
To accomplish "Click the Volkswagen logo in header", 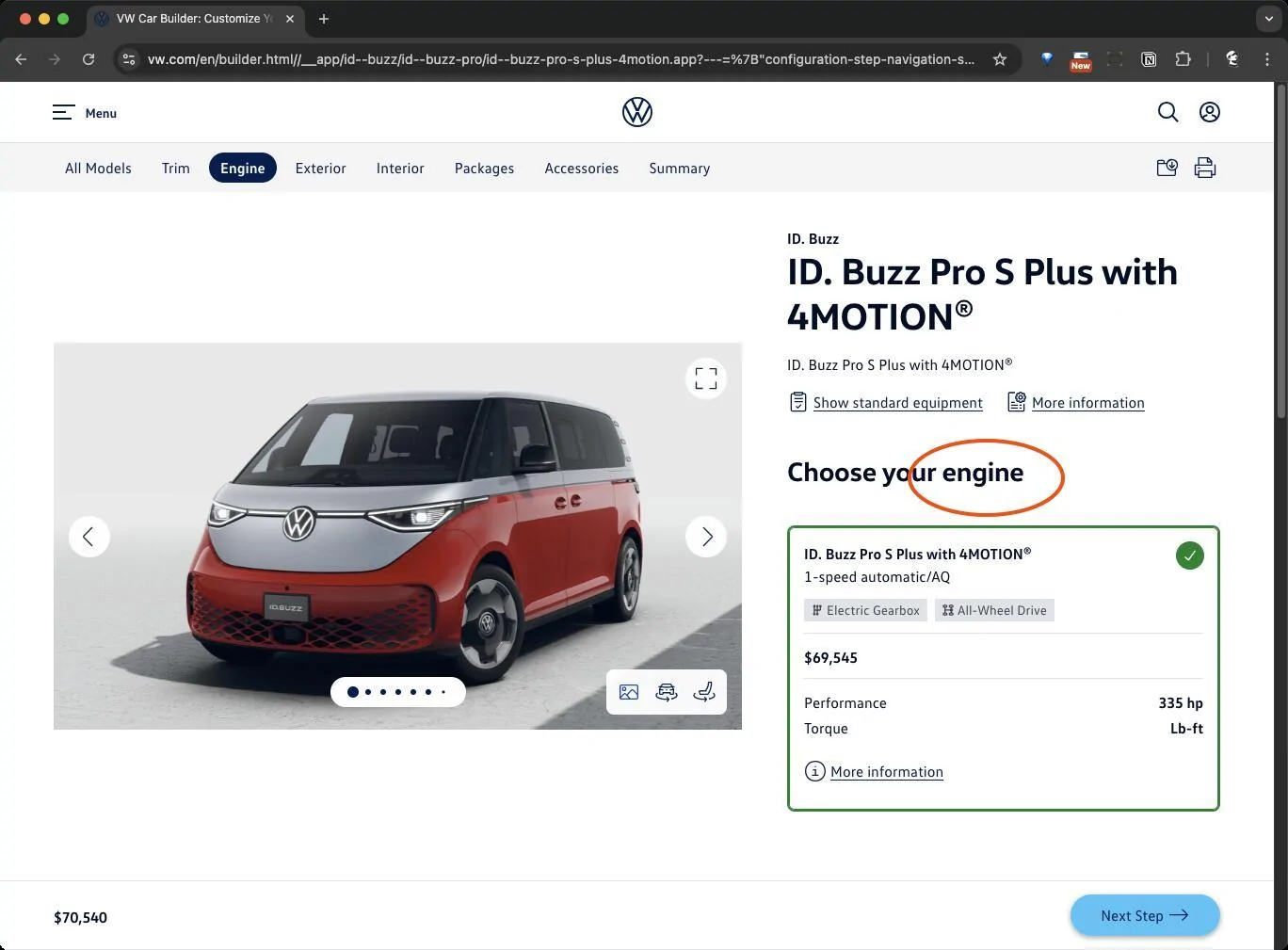I will [x=637, y=112].
